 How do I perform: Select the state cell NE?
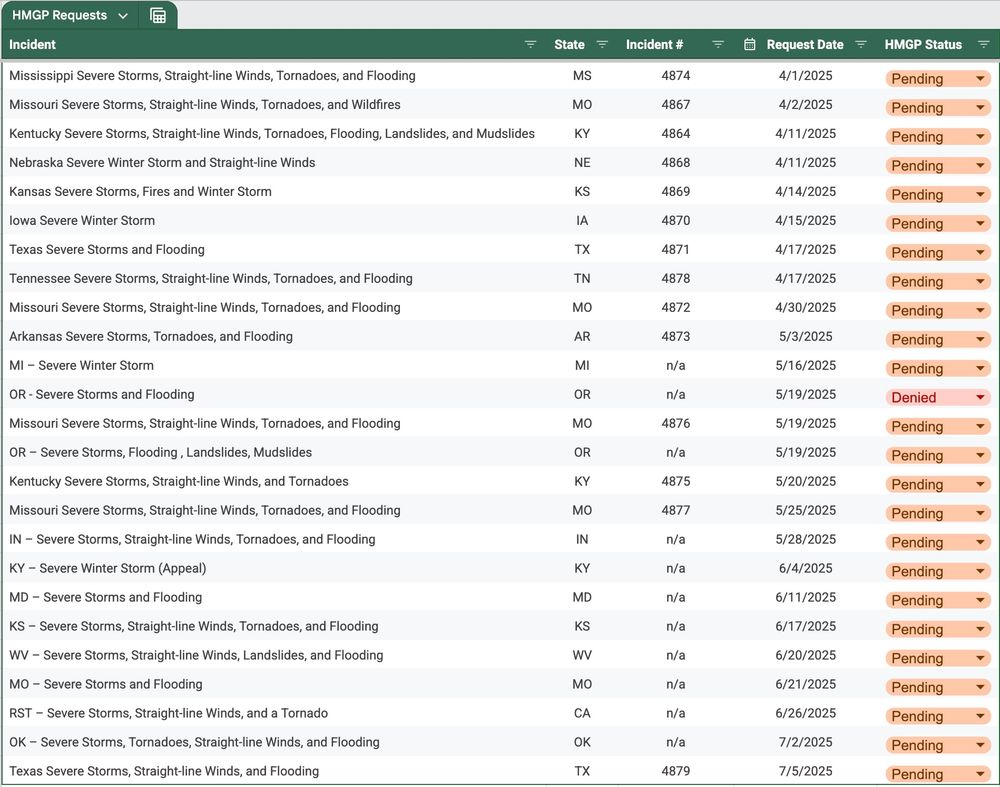tap(582, 163)
